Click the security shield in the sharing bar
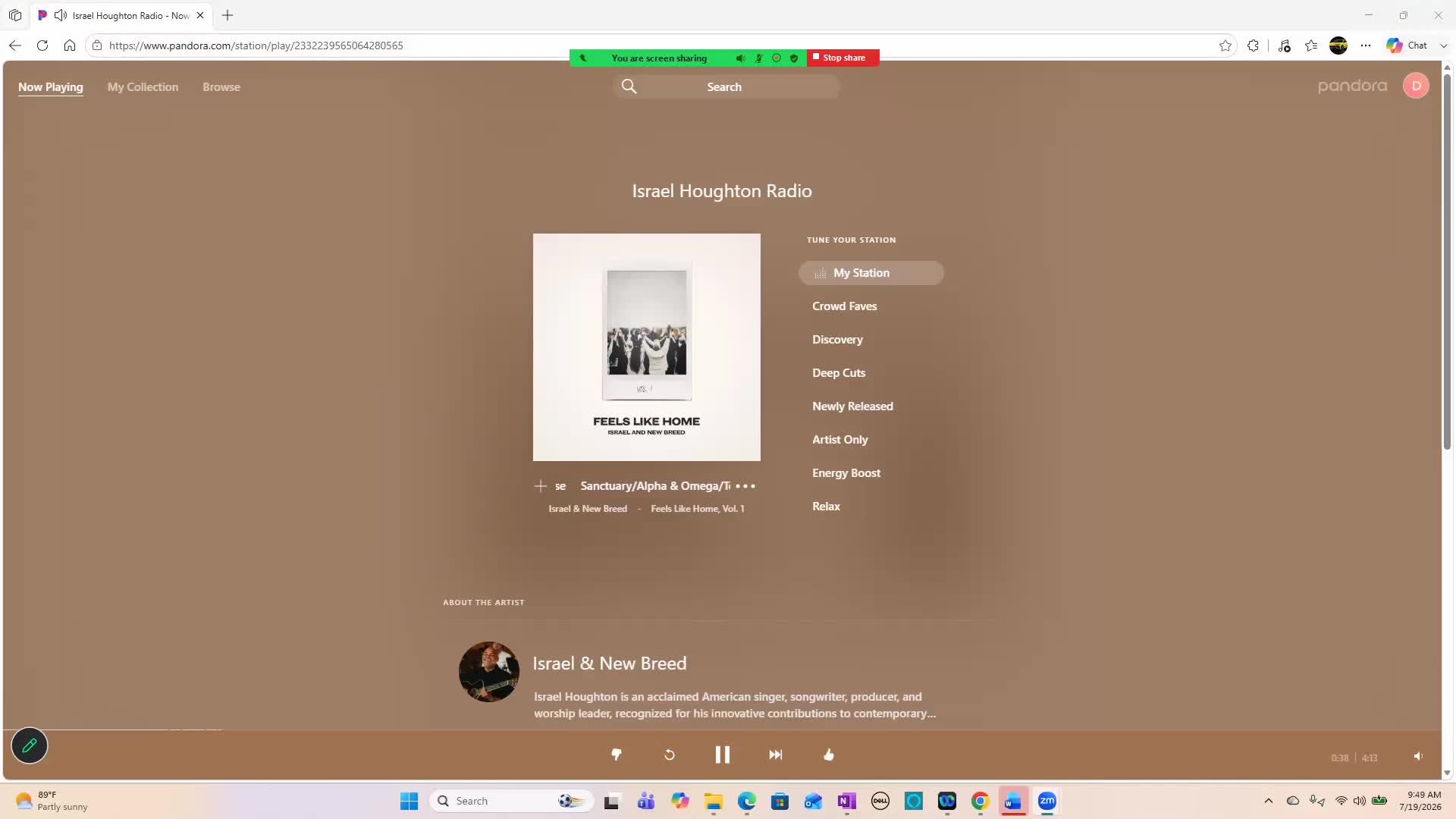The width and height of the screenshot is (1456, 819). [794, 58]
